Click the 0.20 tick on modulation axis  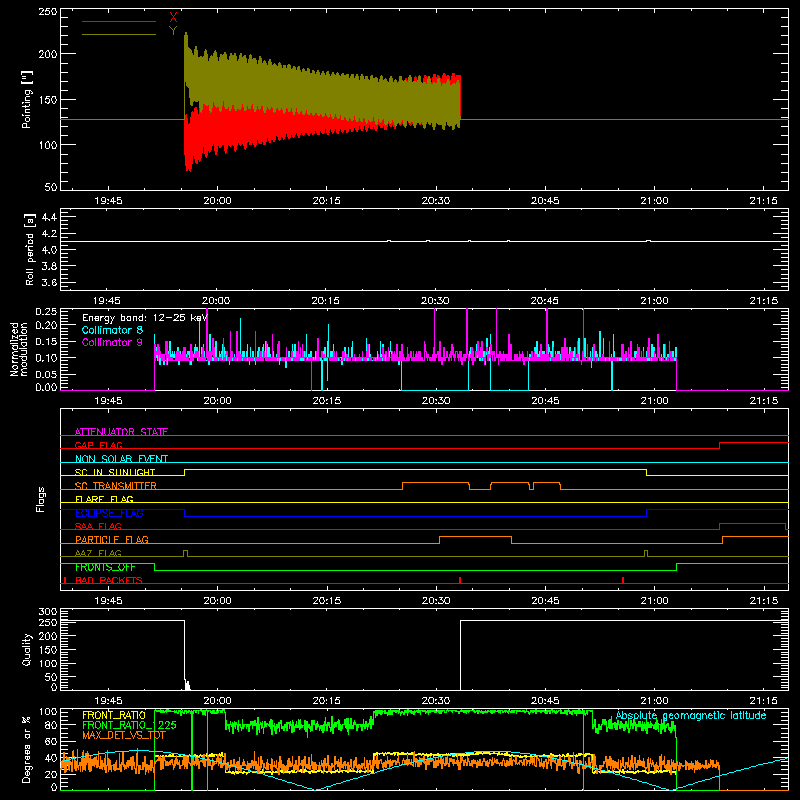pos(46,325)
